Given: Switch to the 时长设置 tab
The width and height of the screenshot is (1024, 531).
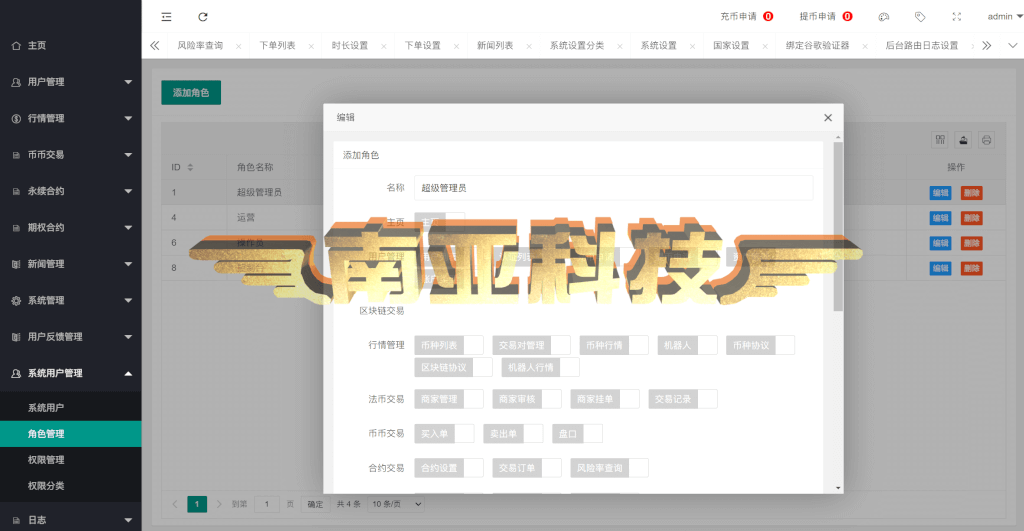Looking at the screenshot, I should (x=349, y=46).
